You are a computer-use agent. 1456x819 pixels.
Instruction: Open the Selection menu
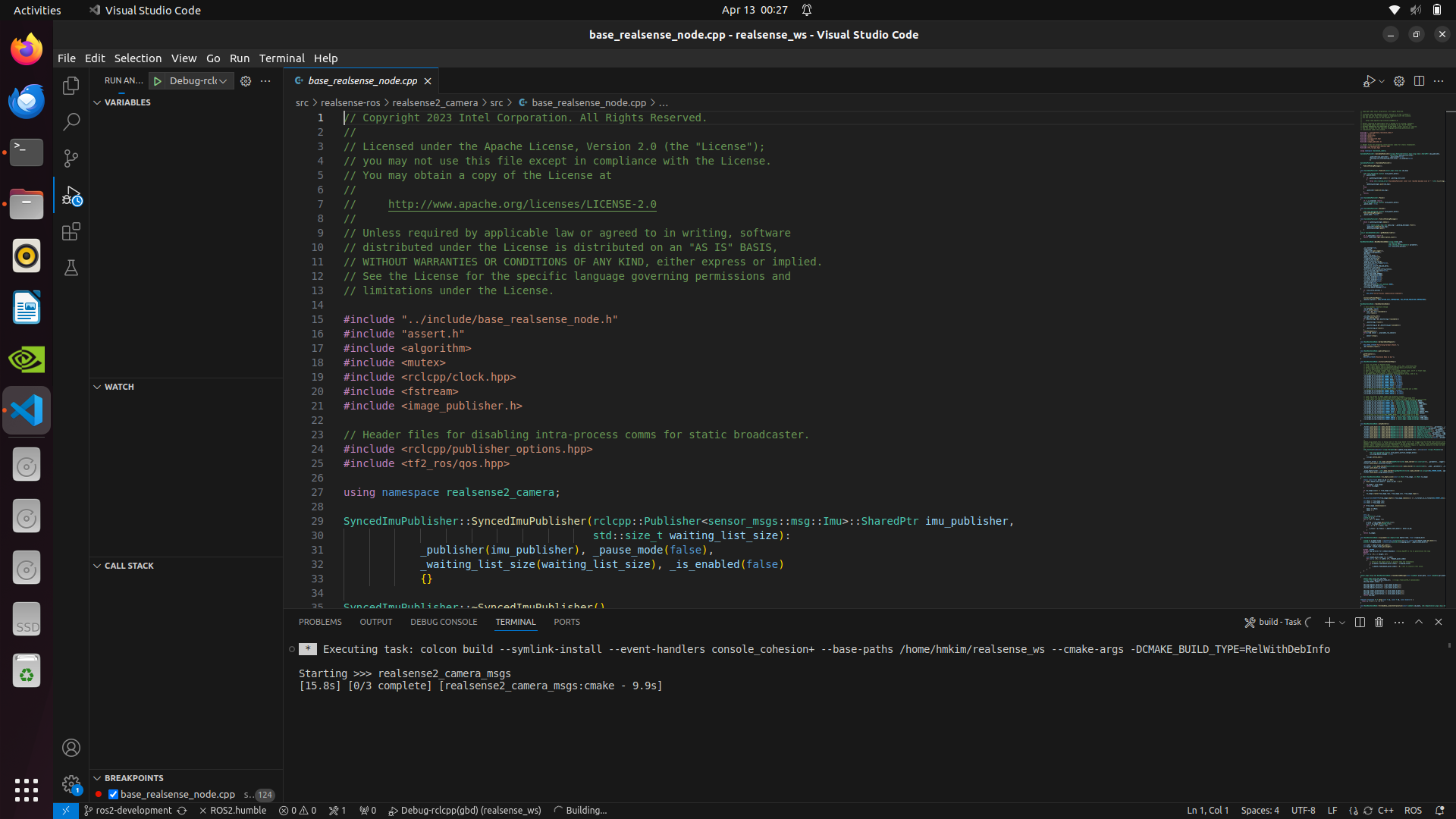tap(138, 58)
